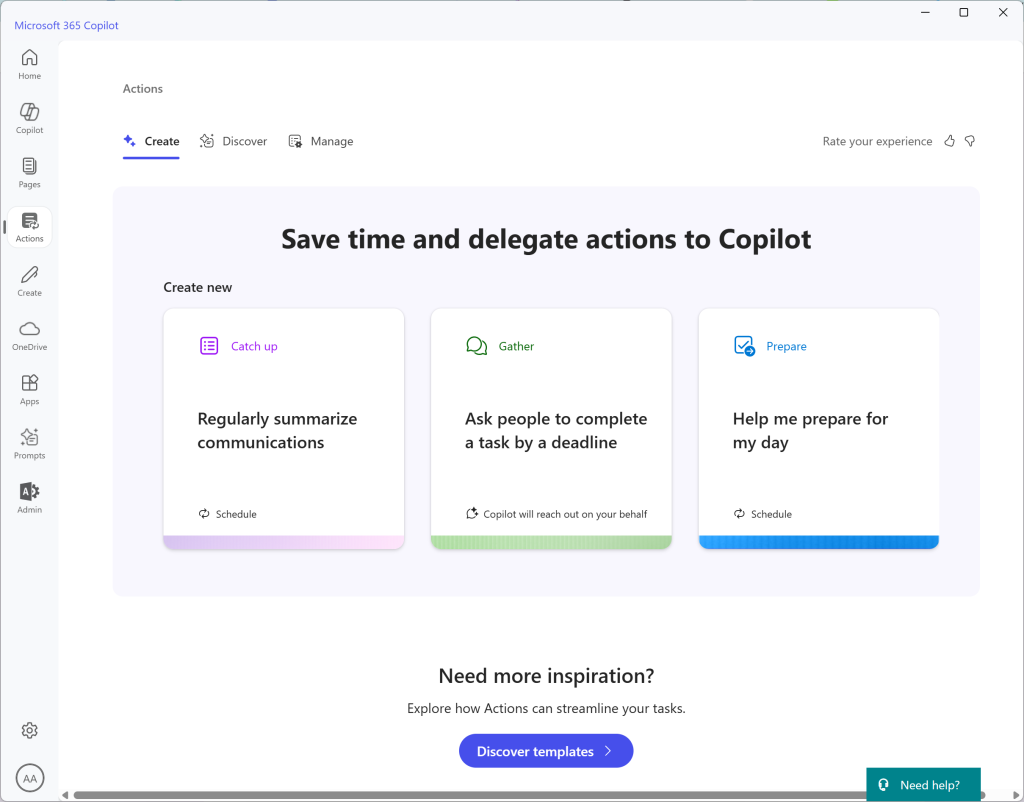Click the Schedule icon on Catch up card
The width and height of the screenshot is (1024, 802).
204,514
